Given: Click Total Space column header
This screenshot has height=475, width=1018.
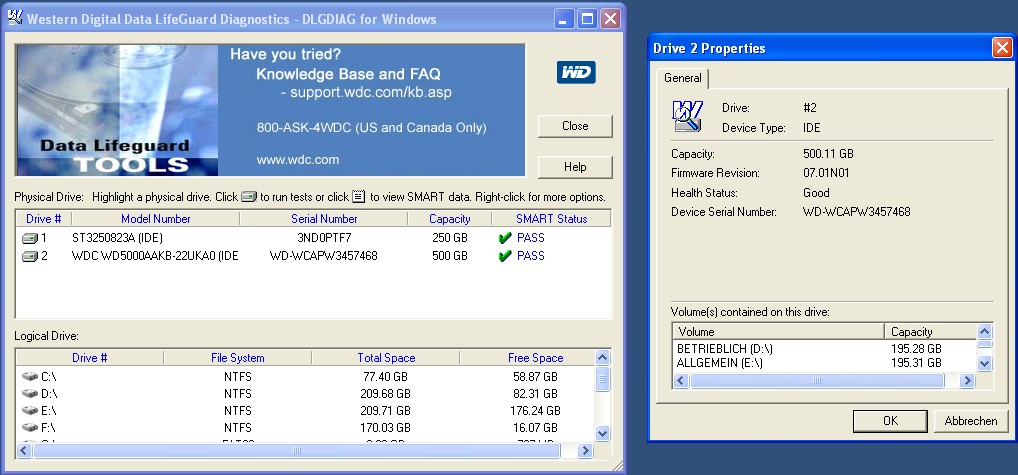Looking at the screenshot, I should pos(386,358).
